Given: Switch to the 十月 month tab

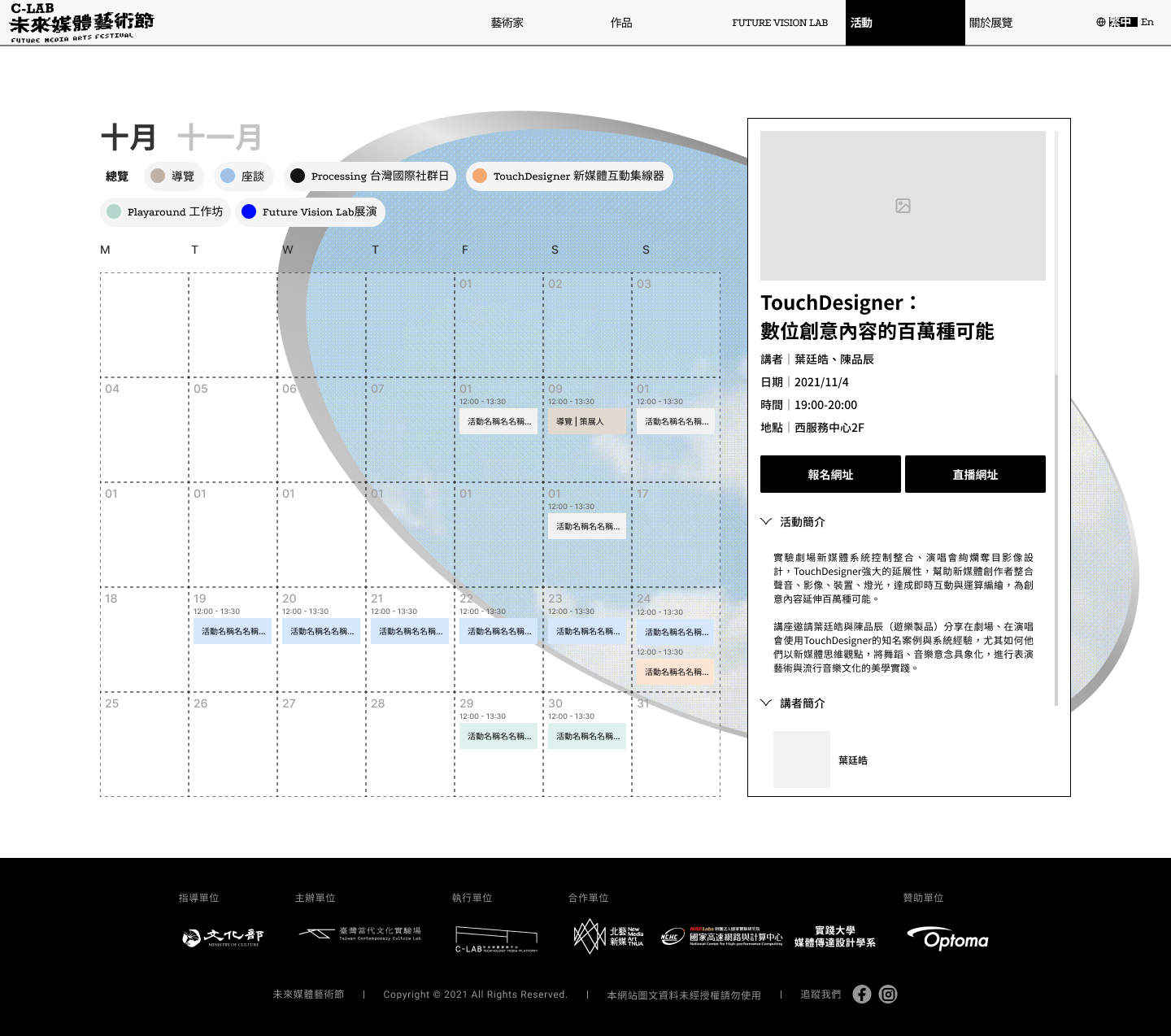Looking at the screenshot, I should [128, 137].
